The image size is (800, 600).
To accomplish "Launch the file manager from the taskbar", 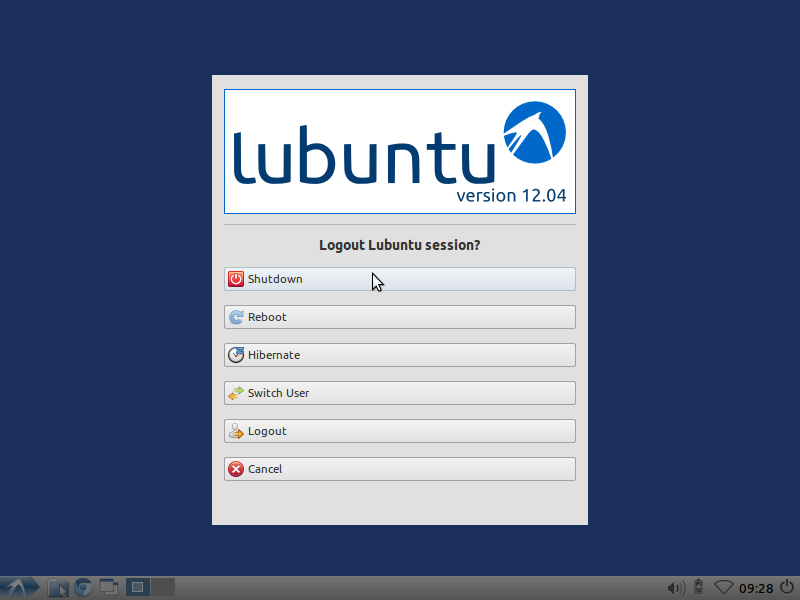I will 58,588.
